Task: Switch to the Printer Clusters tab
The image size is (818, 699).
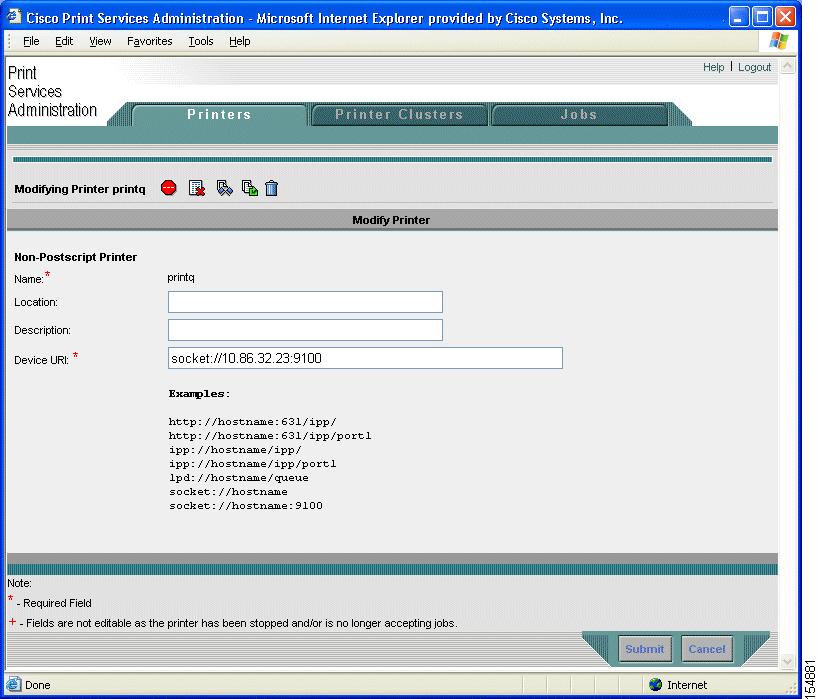Action: coord(399,115)
